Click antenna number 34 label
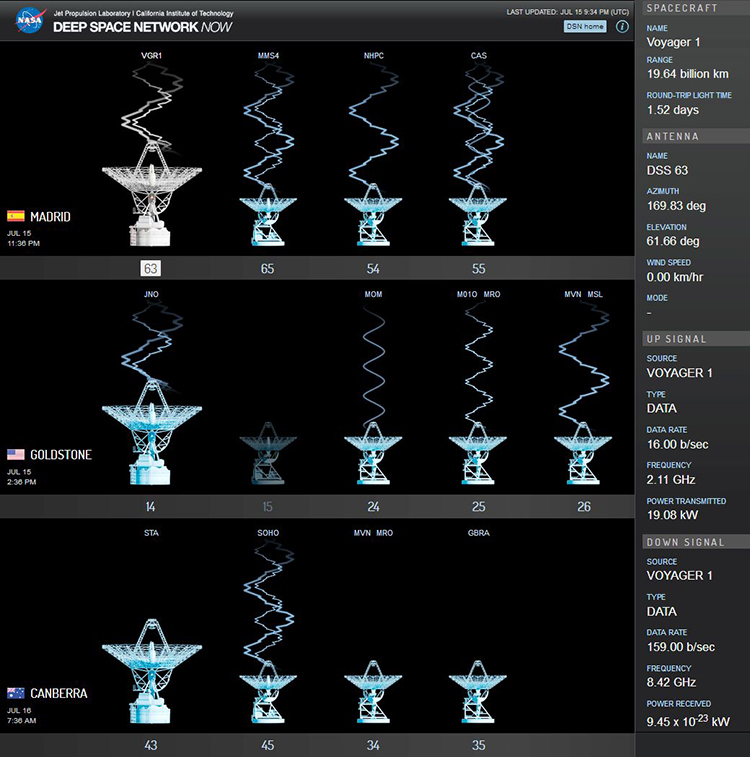750x757 pixels. point(373,745)
